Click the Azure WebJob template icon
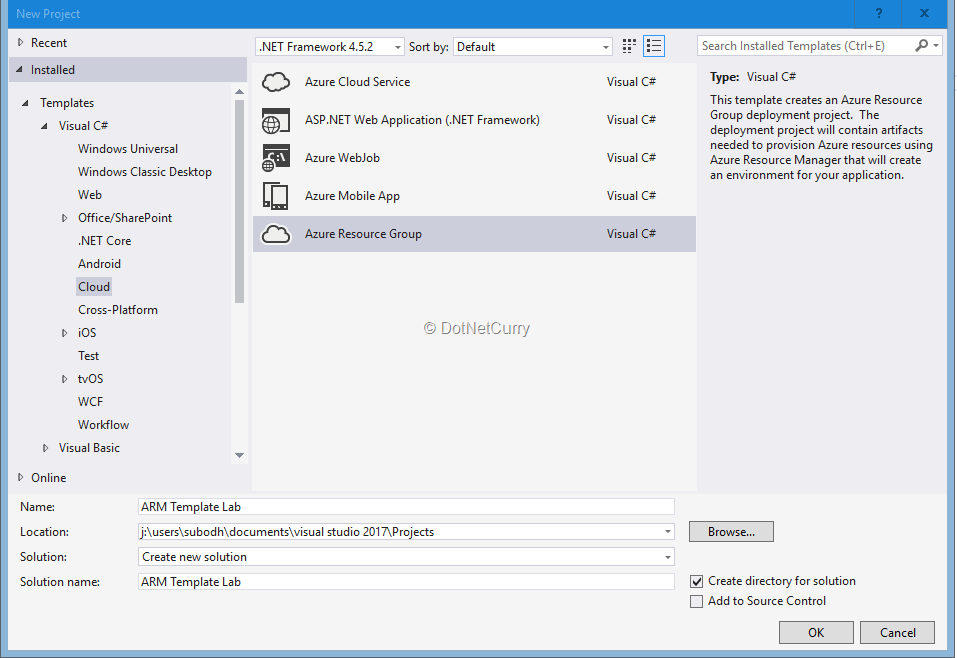957x658 pixels. pyautogui.click(x=276, y=158)
